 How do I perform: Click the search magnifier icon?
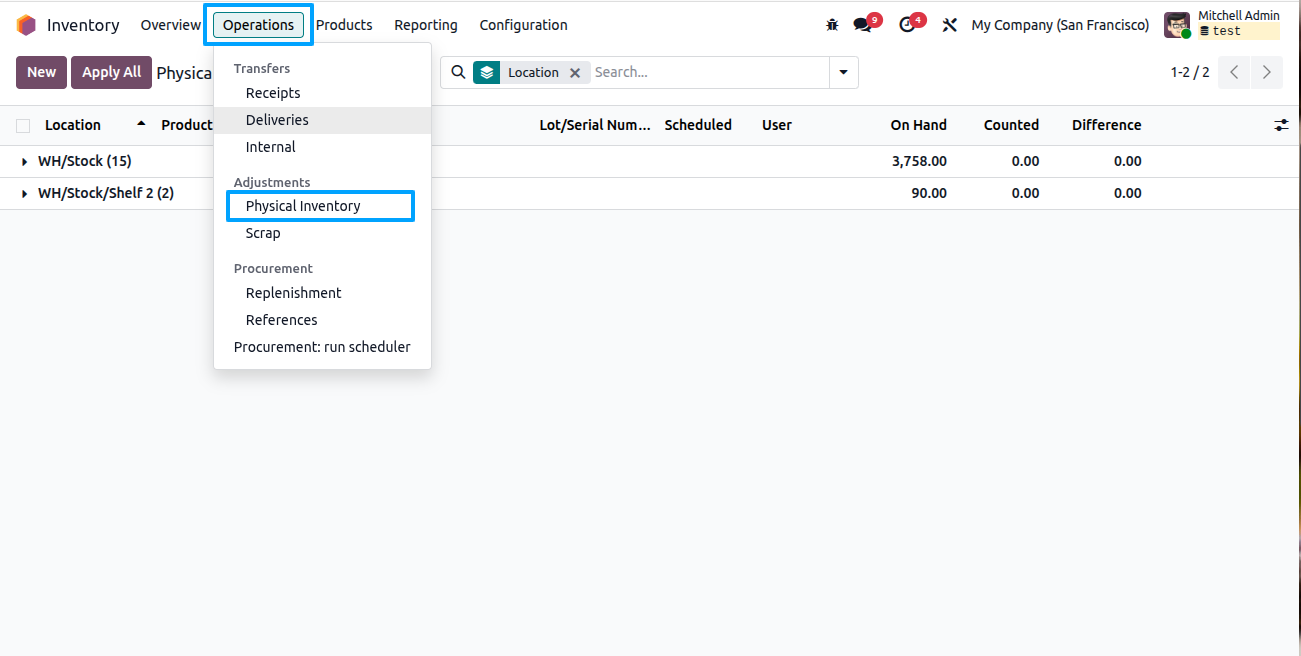point(458,72)
